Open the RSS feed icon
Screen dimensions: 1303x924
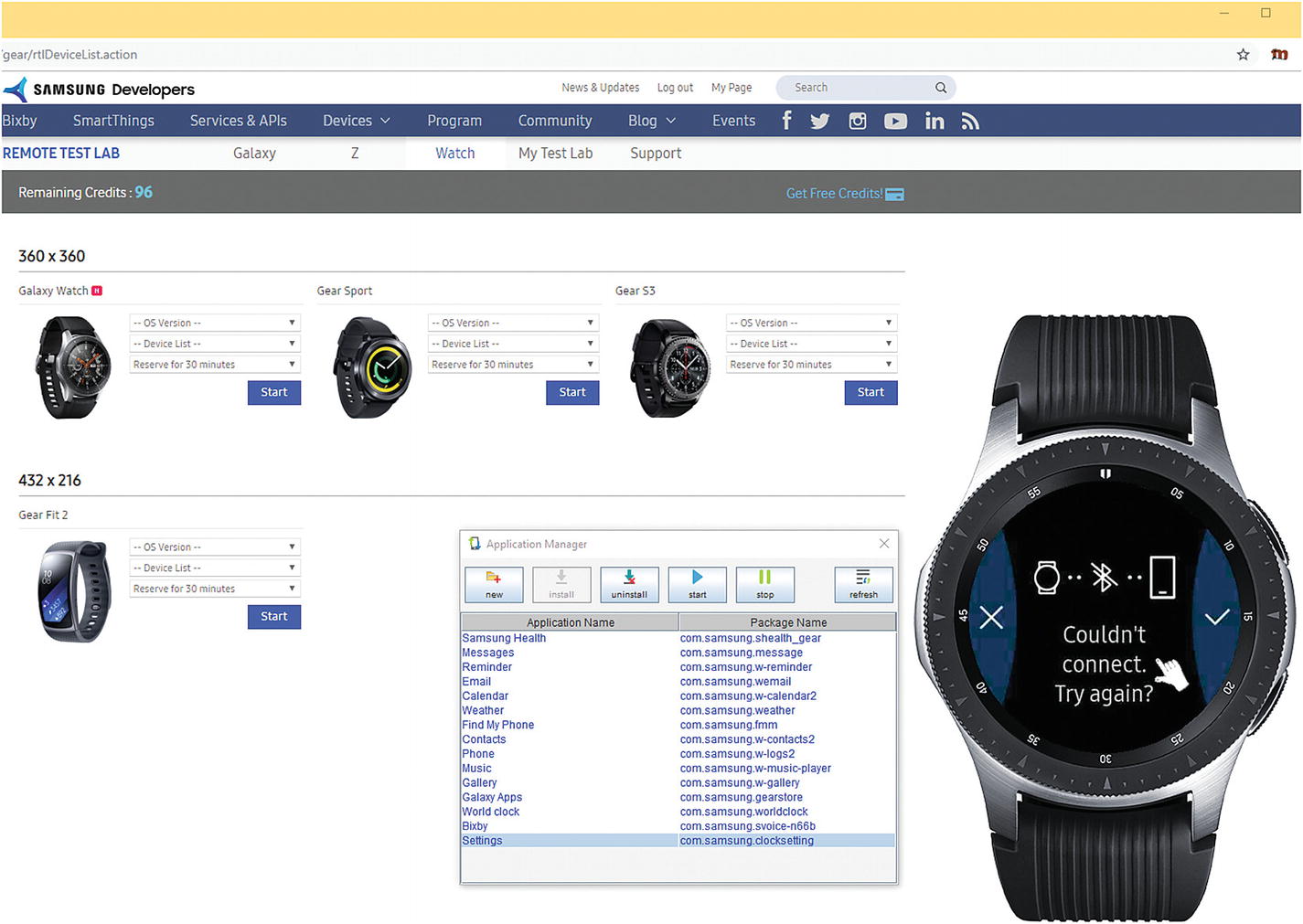click(x=970, y=121)
